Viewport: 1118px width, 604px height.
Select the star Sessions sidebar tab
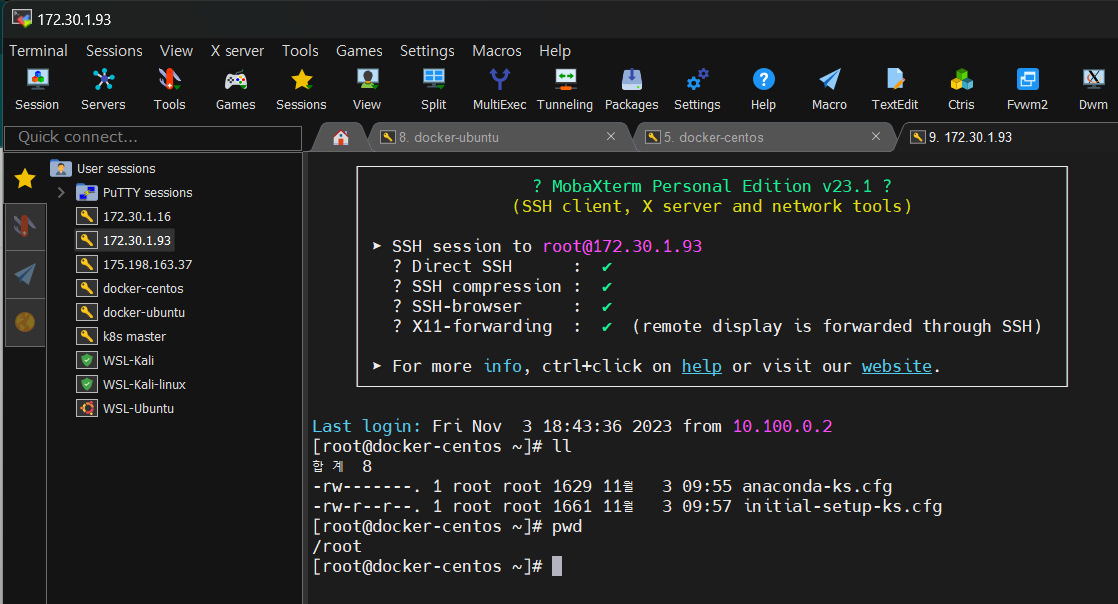pos(25,178)
